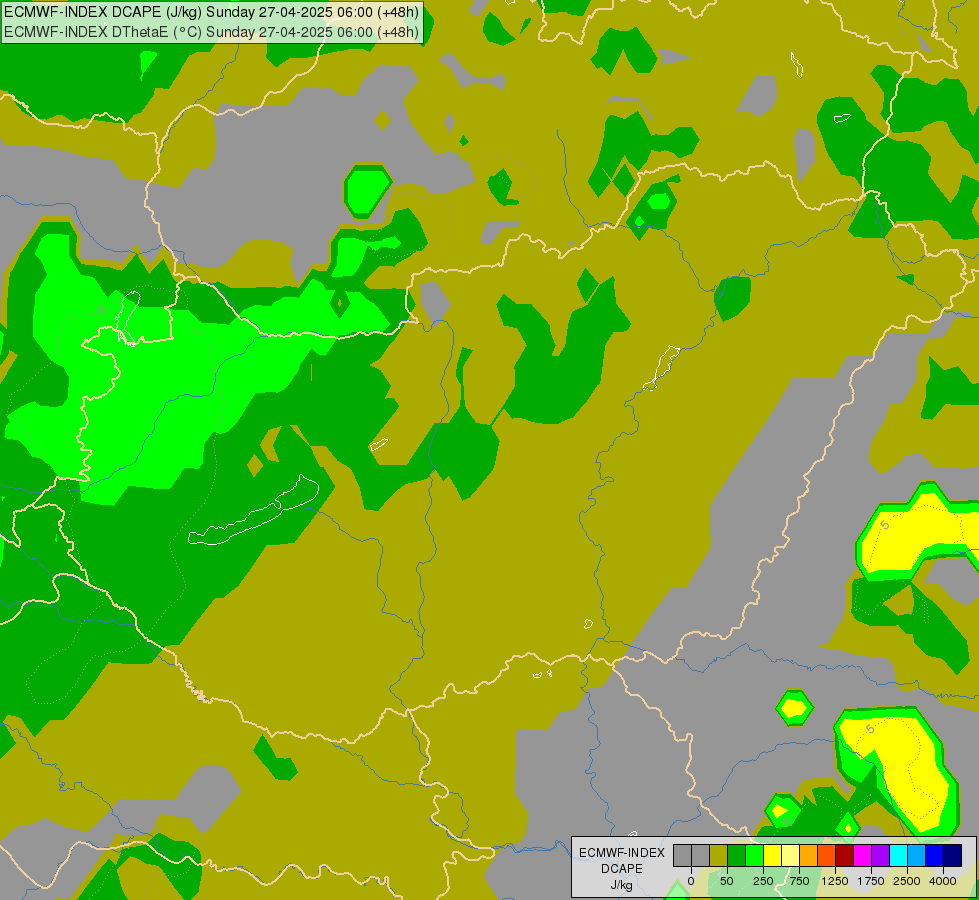Click the dark red legend swatch
The width and height of the screenshot is (979, 900).
(x=845, y=855)
